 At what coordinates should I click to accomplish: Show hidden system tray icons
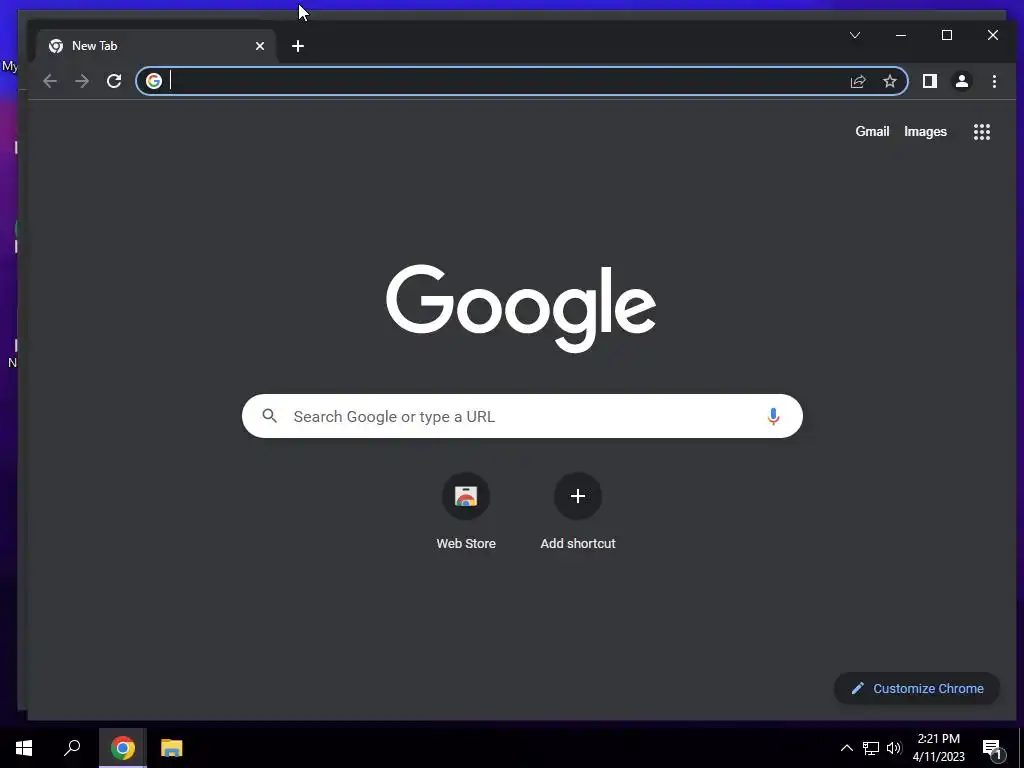point(846,748)
